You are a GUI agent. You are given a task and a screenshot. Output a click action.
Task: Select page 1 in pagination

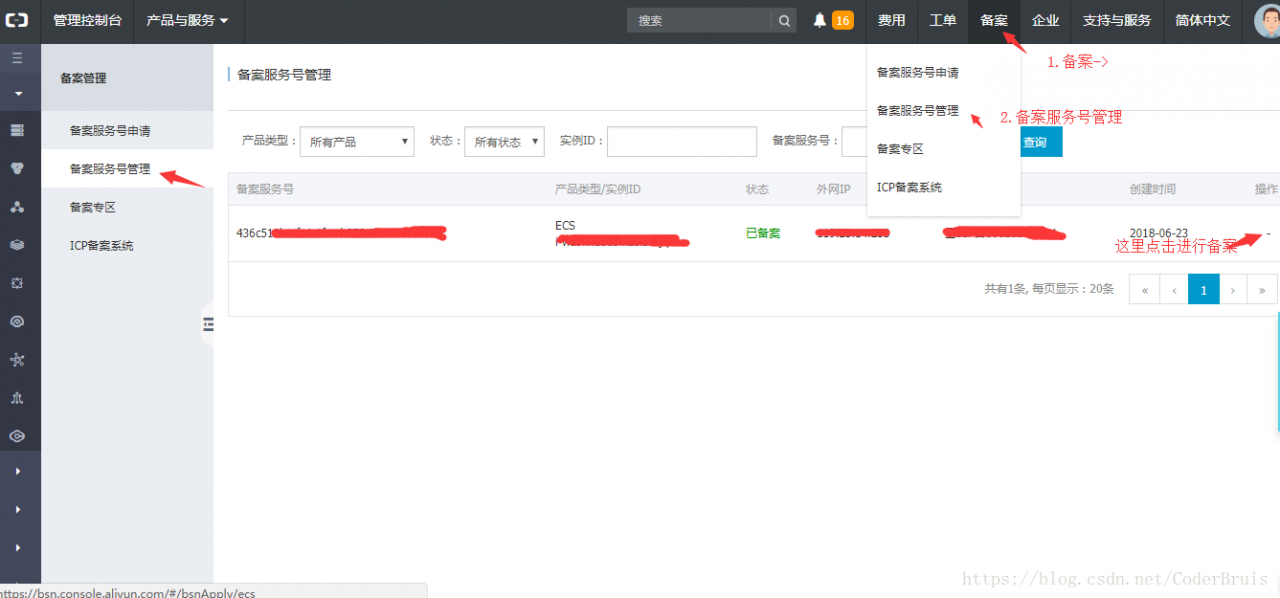(x=1204, y=290)
